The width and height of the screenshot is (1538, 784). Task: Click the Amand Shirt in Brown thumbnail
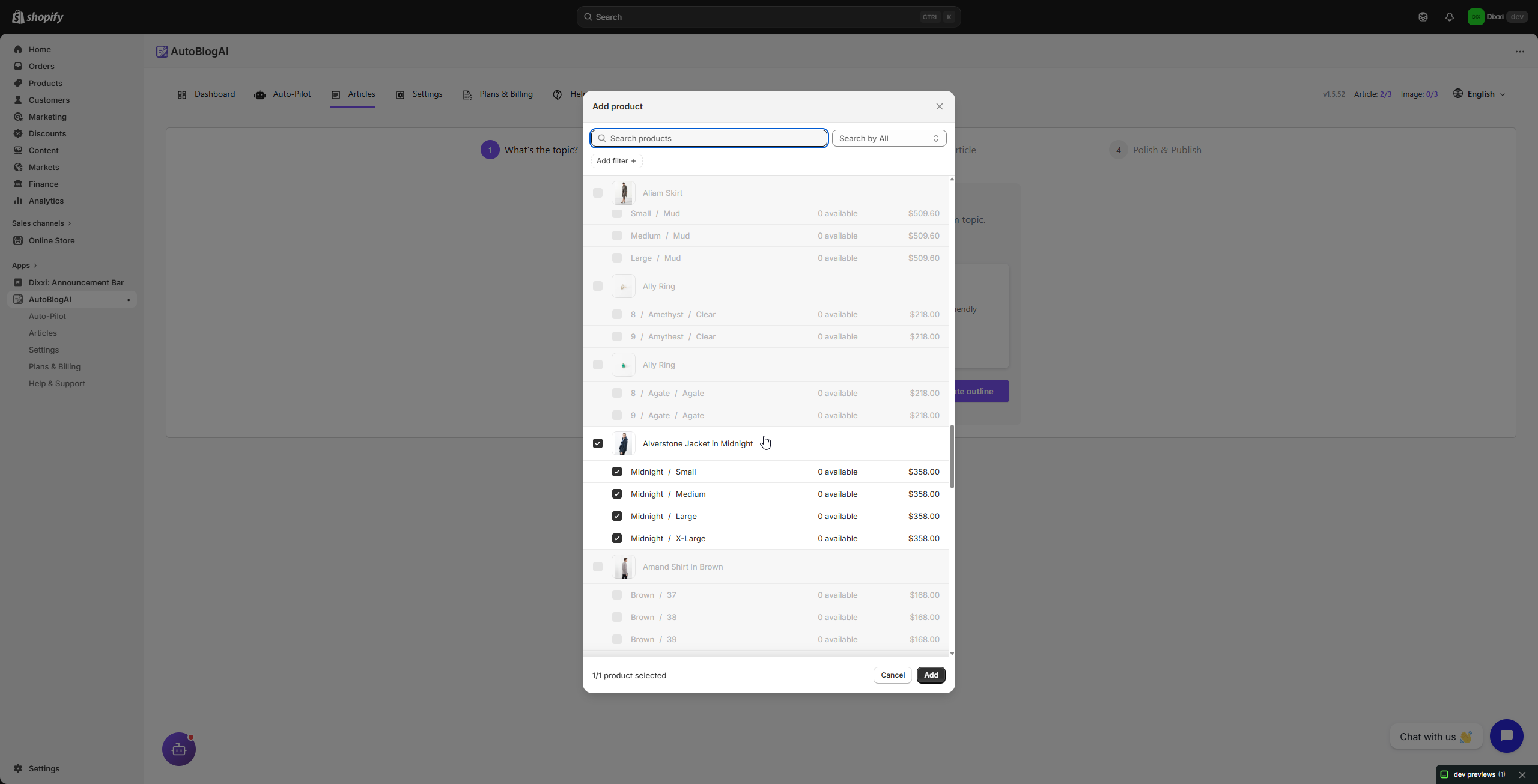click(624, 567)
